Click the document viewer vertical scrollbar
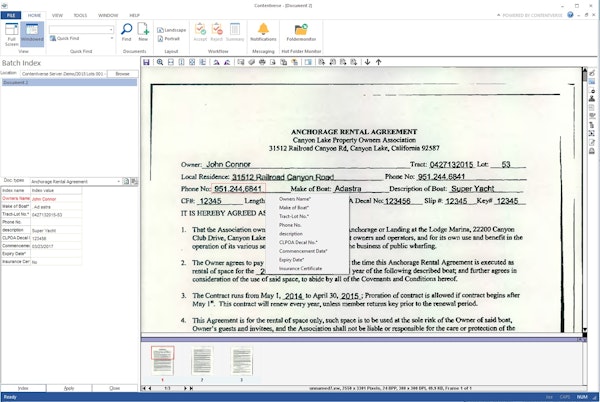This screenshot has width=600, height=402. point(584,199)
